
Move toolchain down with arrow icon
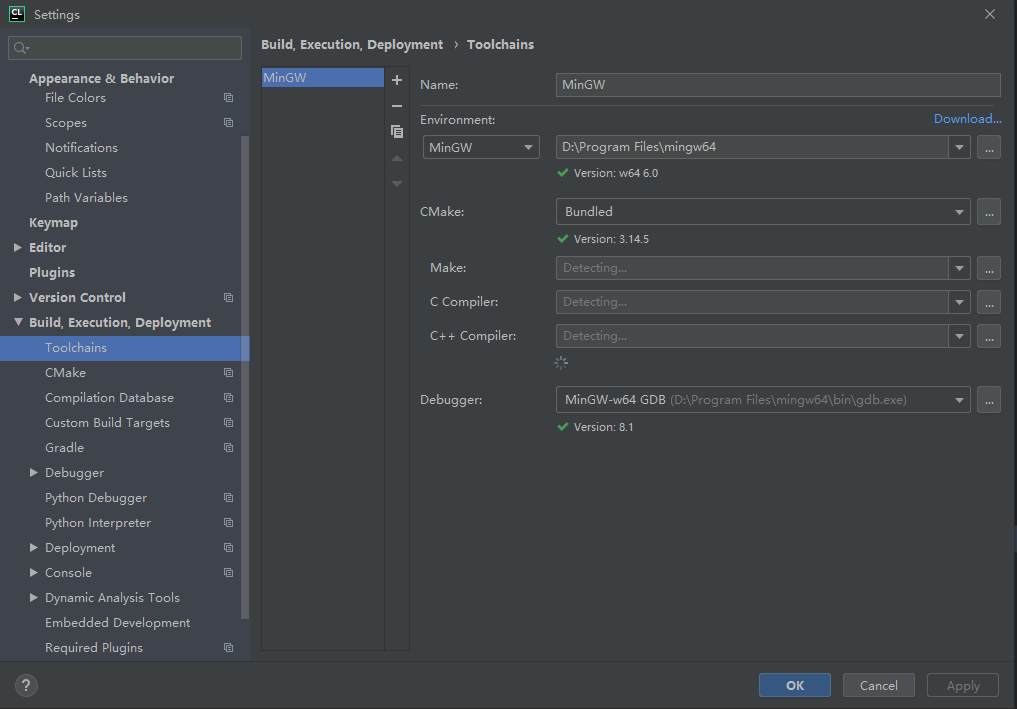click(x=397, y=184)
